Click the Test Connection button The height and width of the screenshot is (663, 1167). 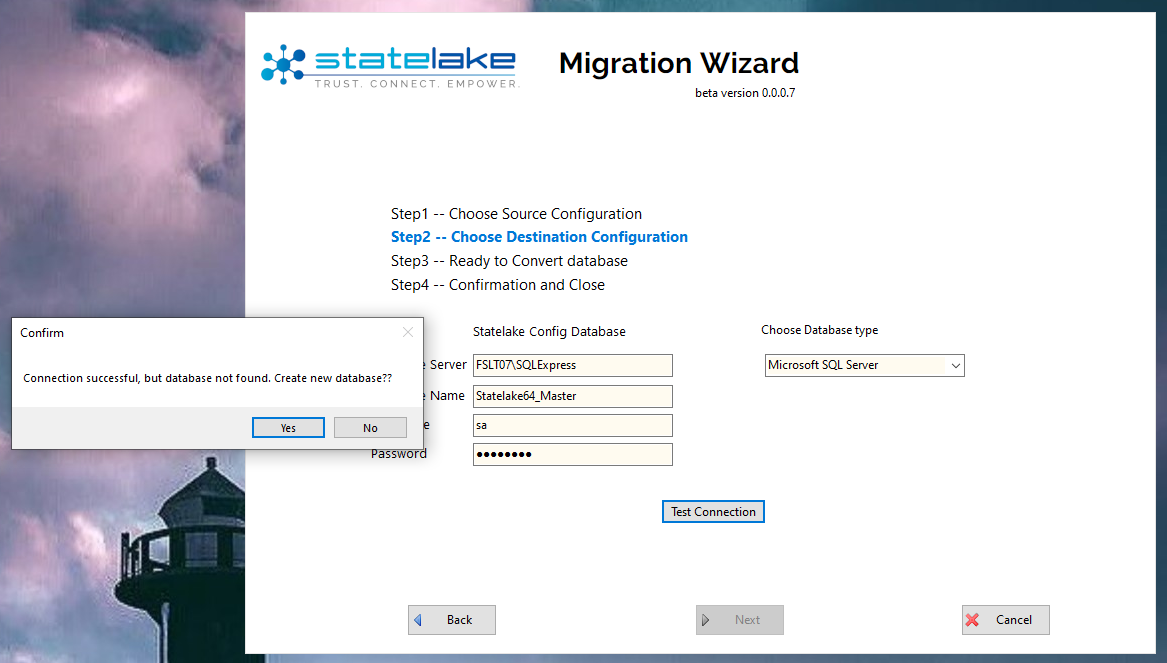(713, 512)
